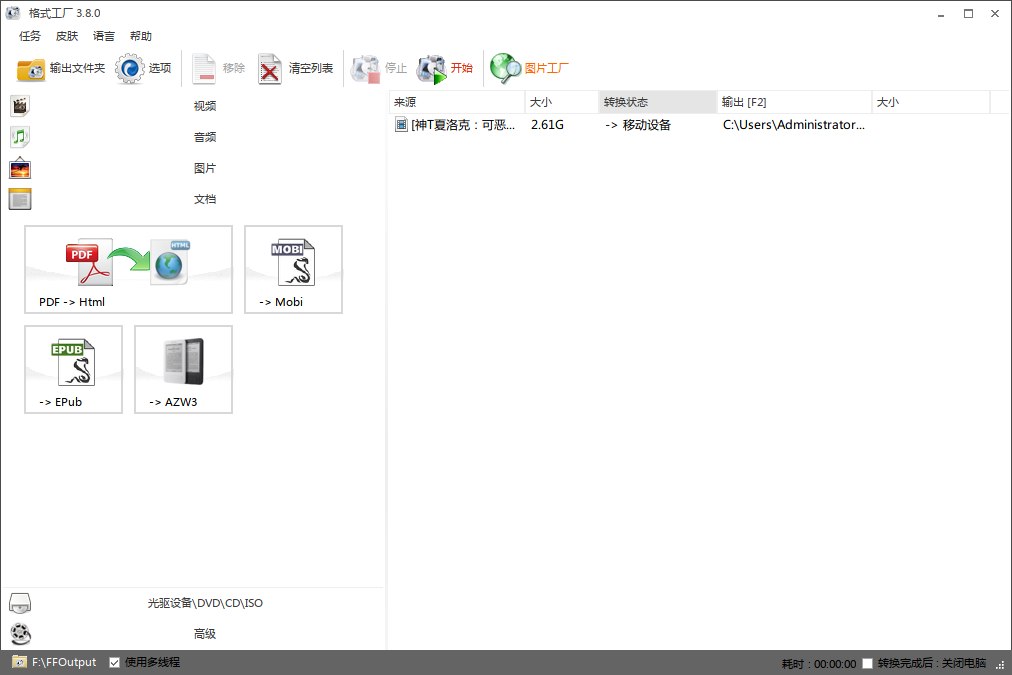The image size is (1012, 675).
Task: Click the 视频 film clapper icon
Action: (20, 106)
